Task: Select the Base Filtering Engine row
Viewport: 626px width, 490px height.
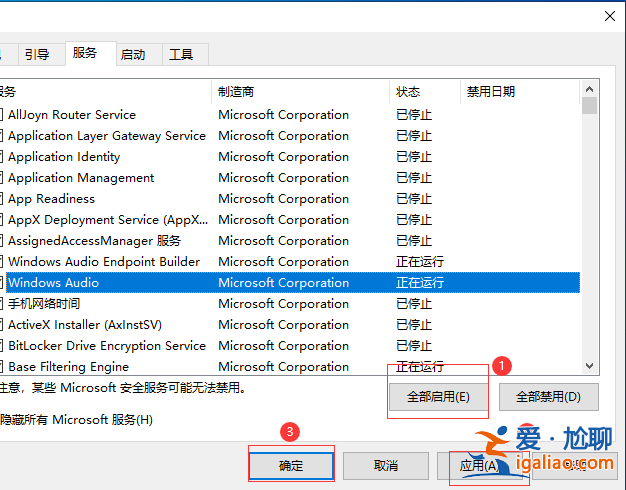Action: pyautogui.click(x=290, y=366)
